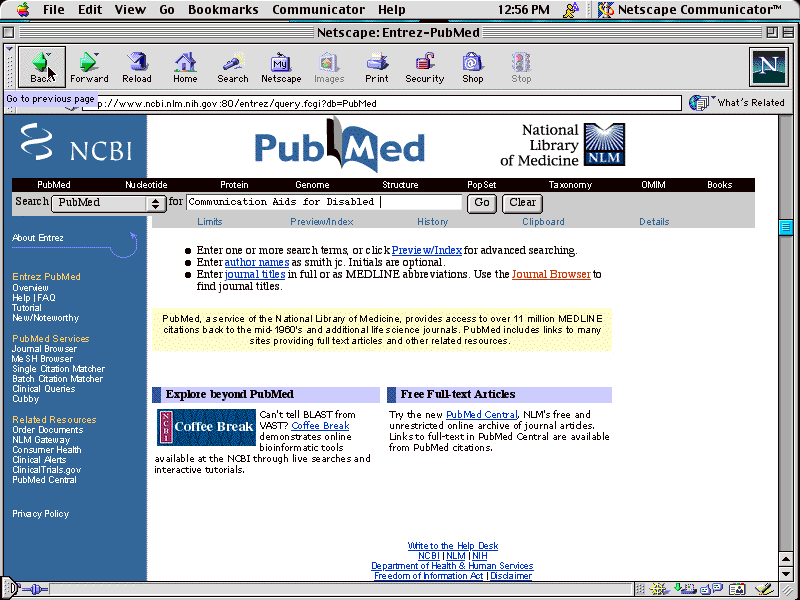The width and height of the screenshot is (800, 600).
Task: Open the Communicator menu
Action: coord(318,9)
